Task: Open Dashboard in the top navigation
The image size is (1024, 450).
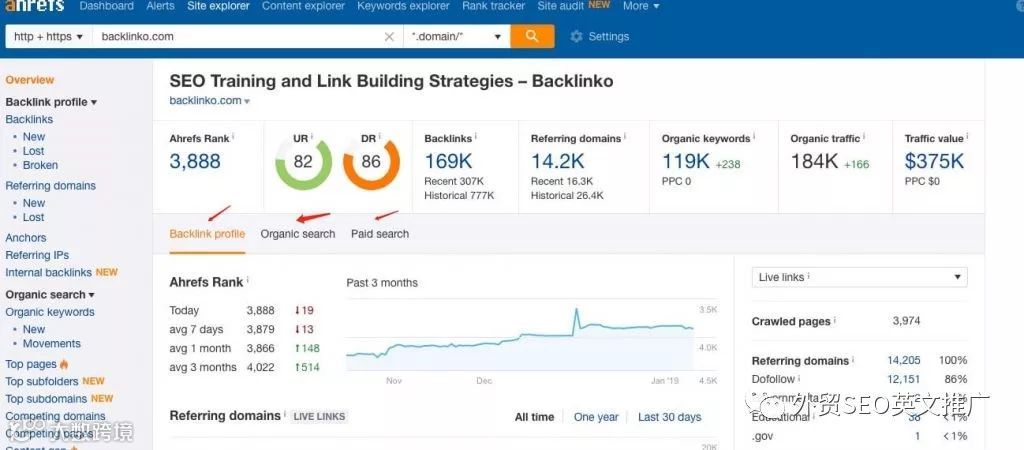Action: point(106,6)
